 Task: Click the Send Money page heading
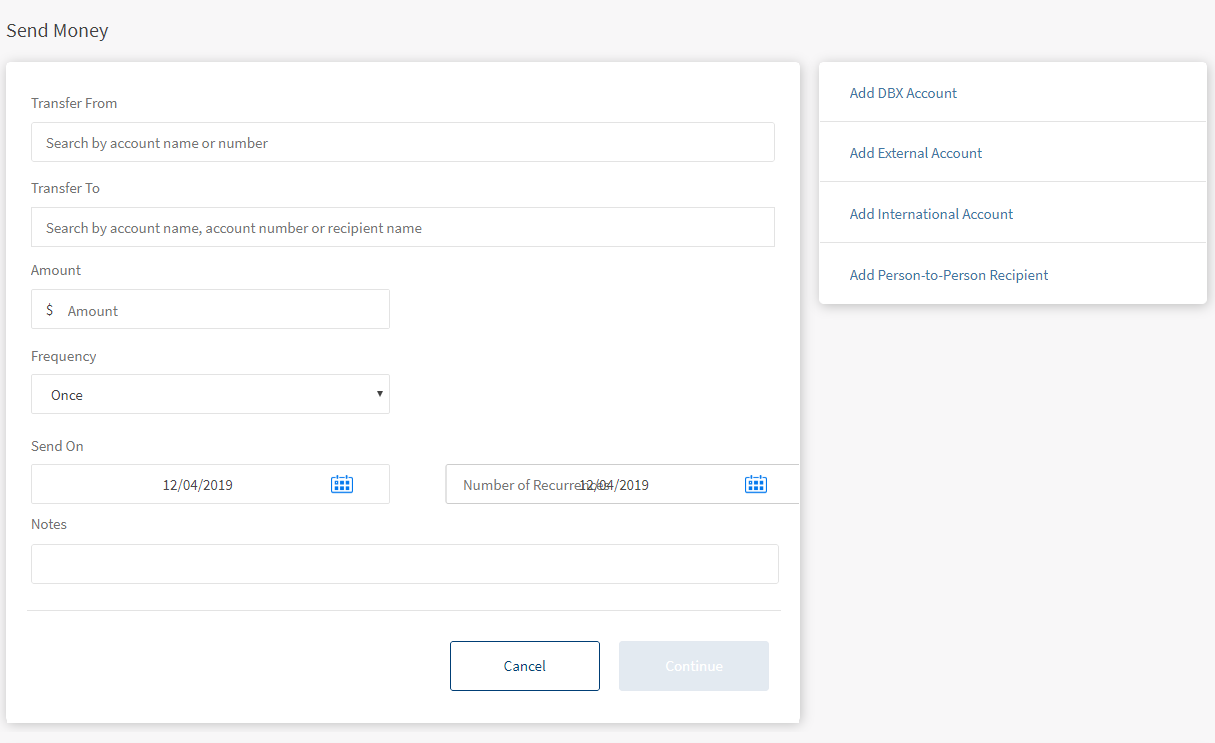(x=57, y=31)
